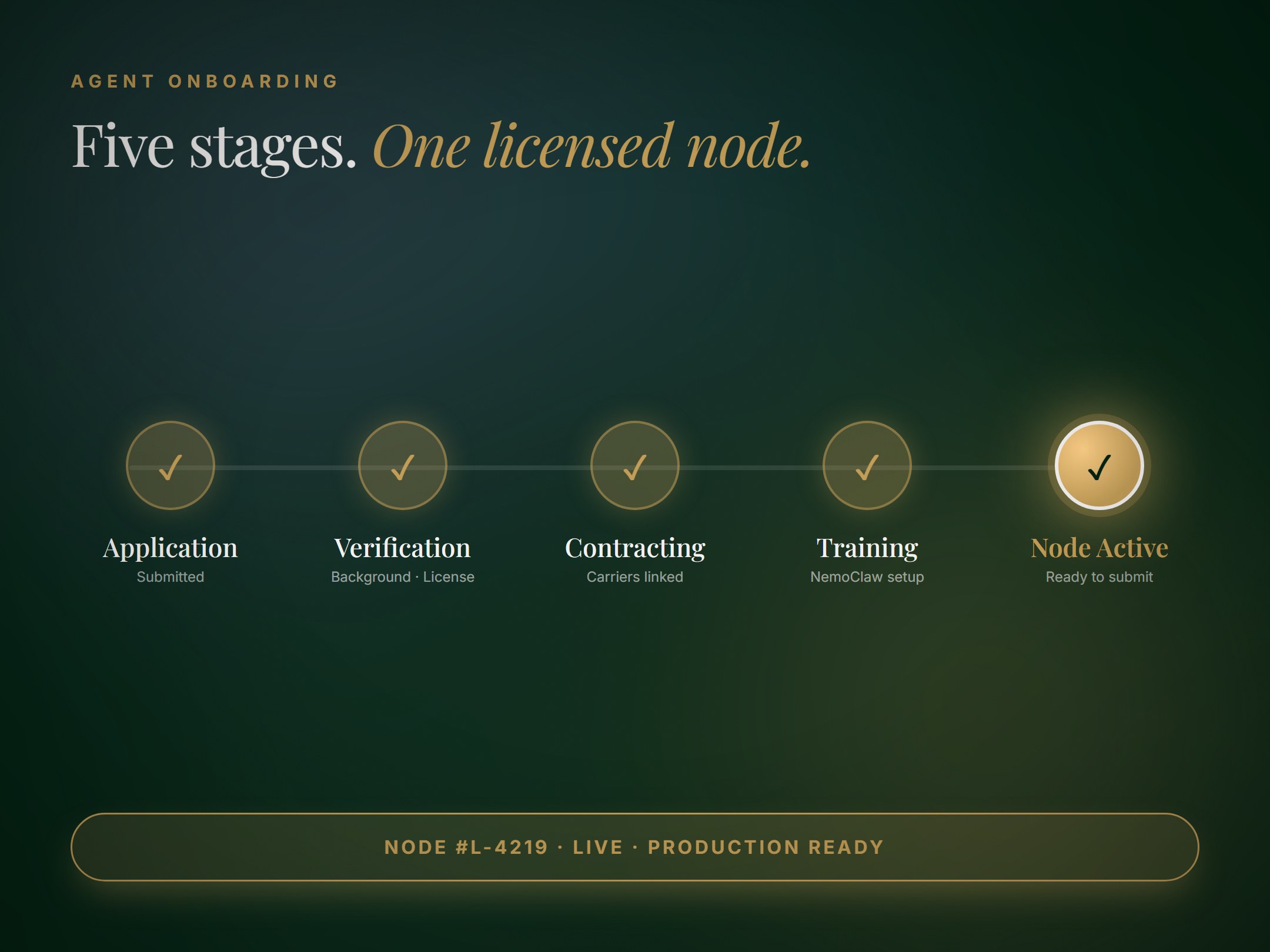The height and width of the screenshot is (952, 1270).
Task: Click the Ready to submit subtitle
Action: coord(1099,577)
